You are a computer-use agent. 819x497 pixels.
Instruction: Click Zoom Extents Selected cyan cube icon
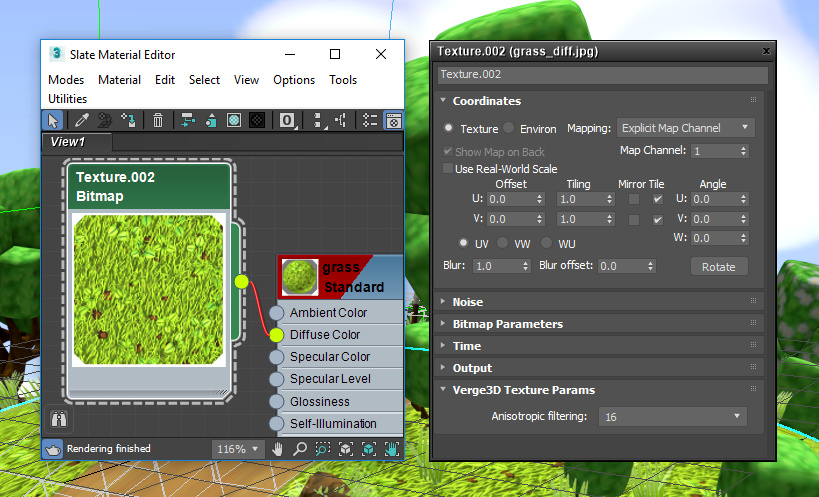[x=369, y=449]
